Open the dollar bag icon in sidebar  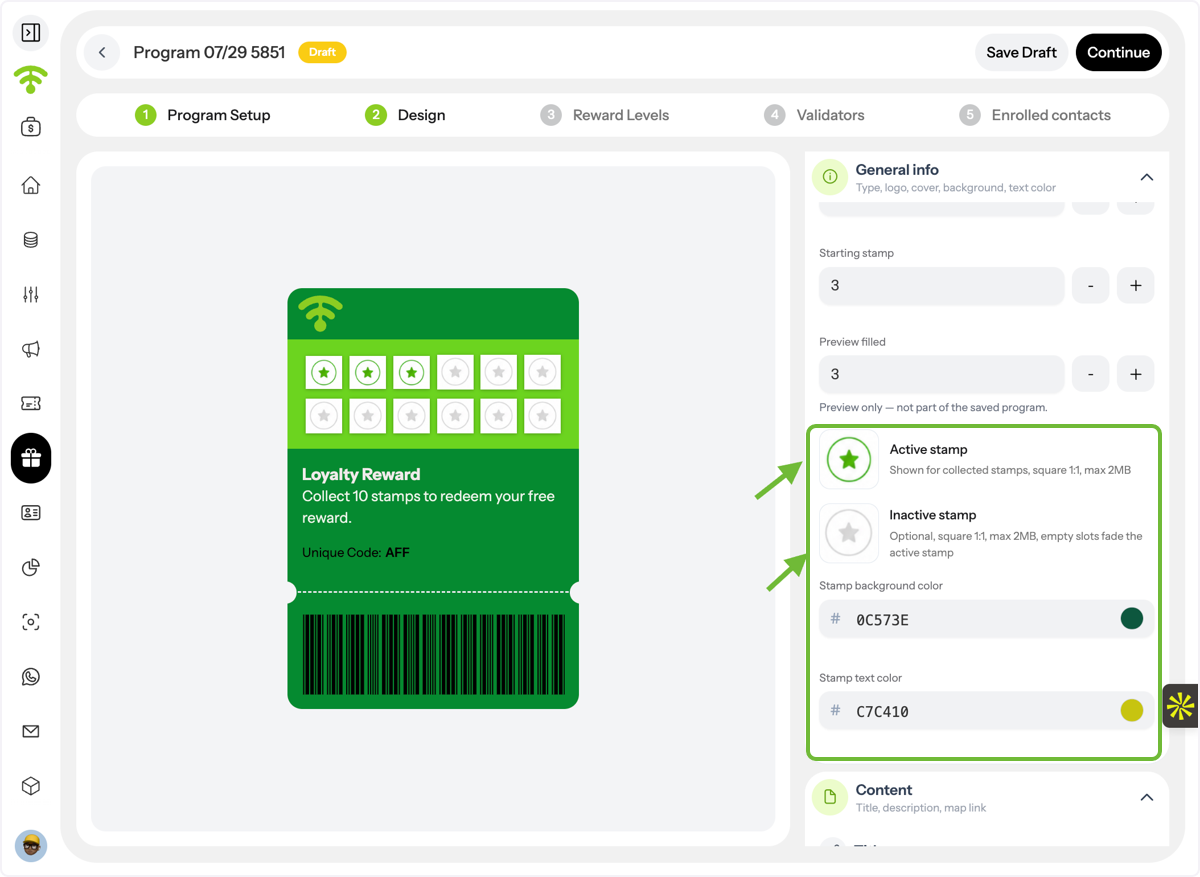click(x=31, y=127)
